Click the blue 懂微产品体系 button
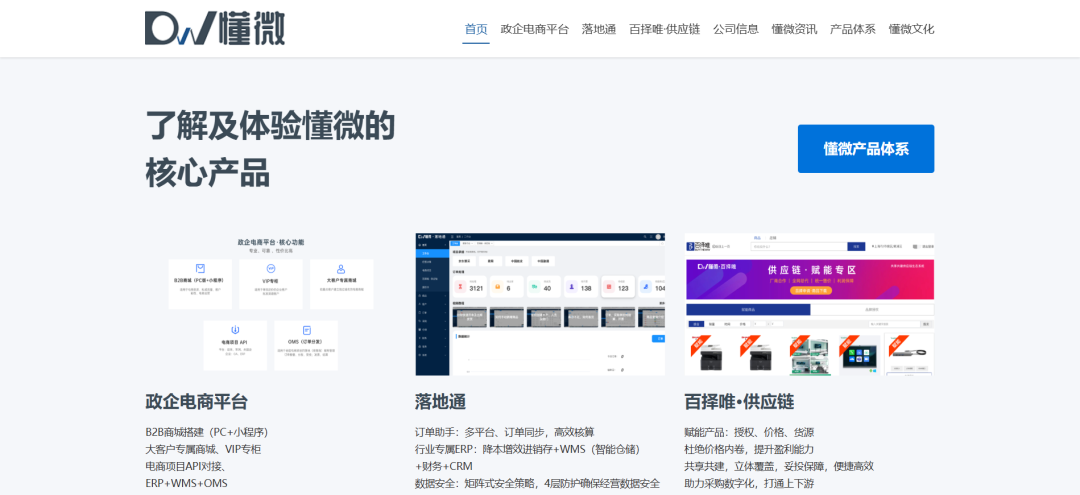 coord(866,149)
